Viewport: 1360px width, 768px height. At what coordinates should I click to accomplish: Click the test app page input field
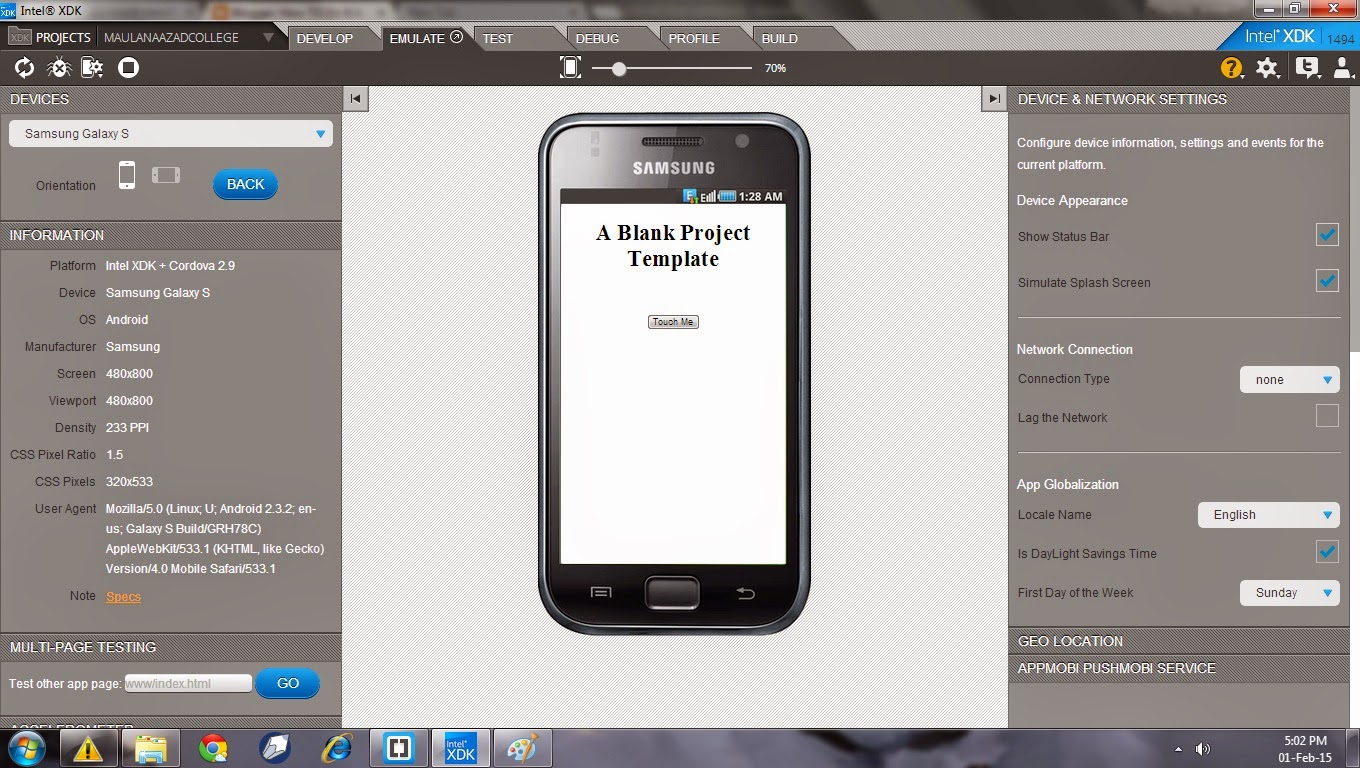click(x=188, y=683)
